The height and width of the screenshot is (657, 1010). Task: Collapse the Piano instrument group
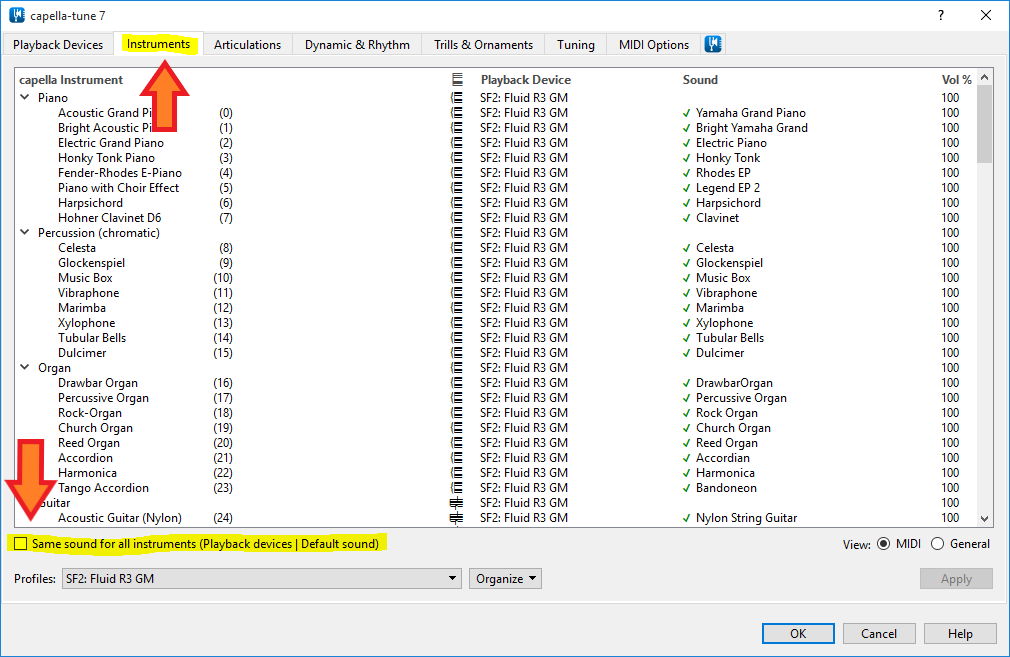click(25, 97)
